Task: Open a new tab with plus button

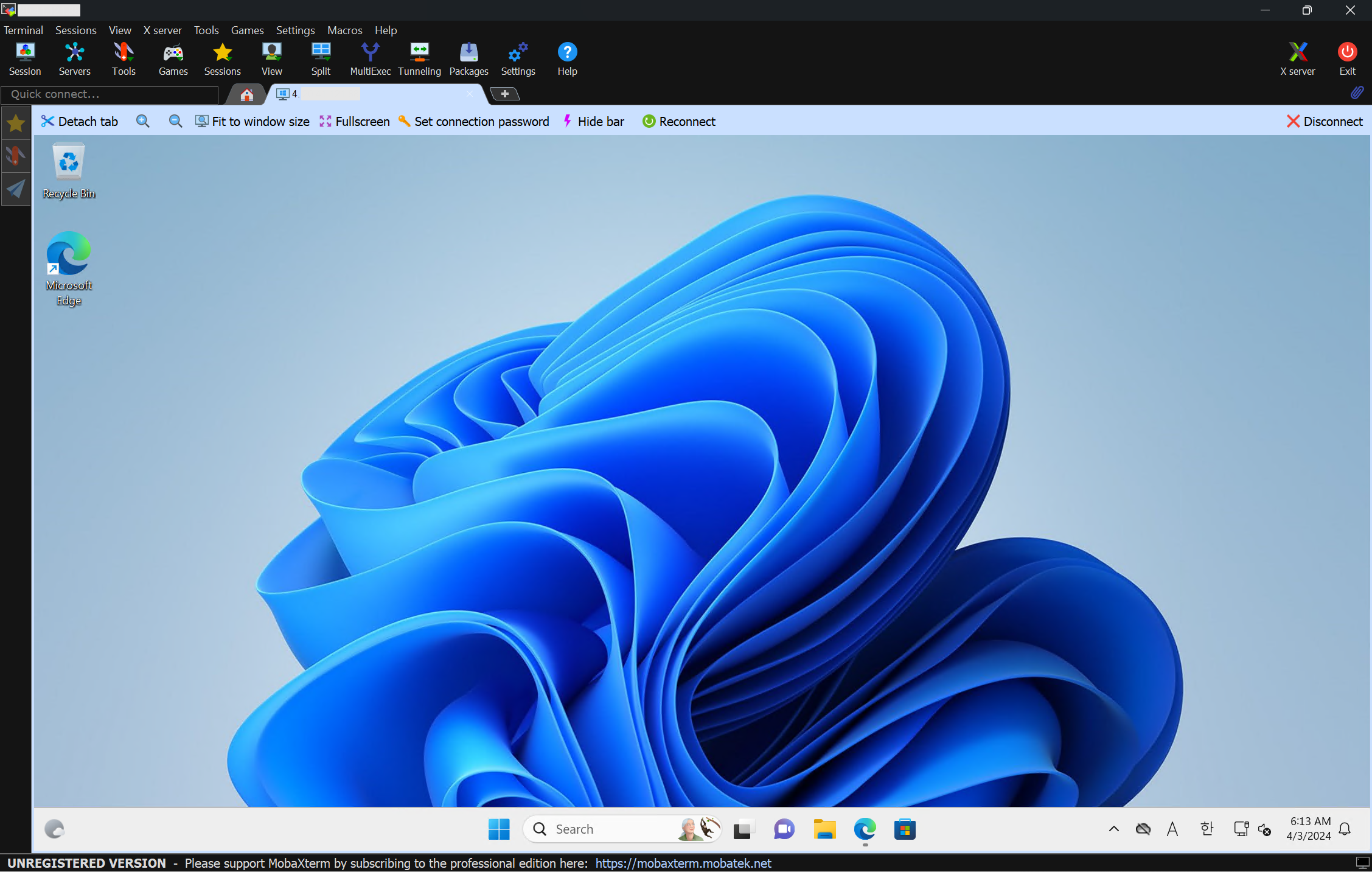Action: click(x=504, y=94)
